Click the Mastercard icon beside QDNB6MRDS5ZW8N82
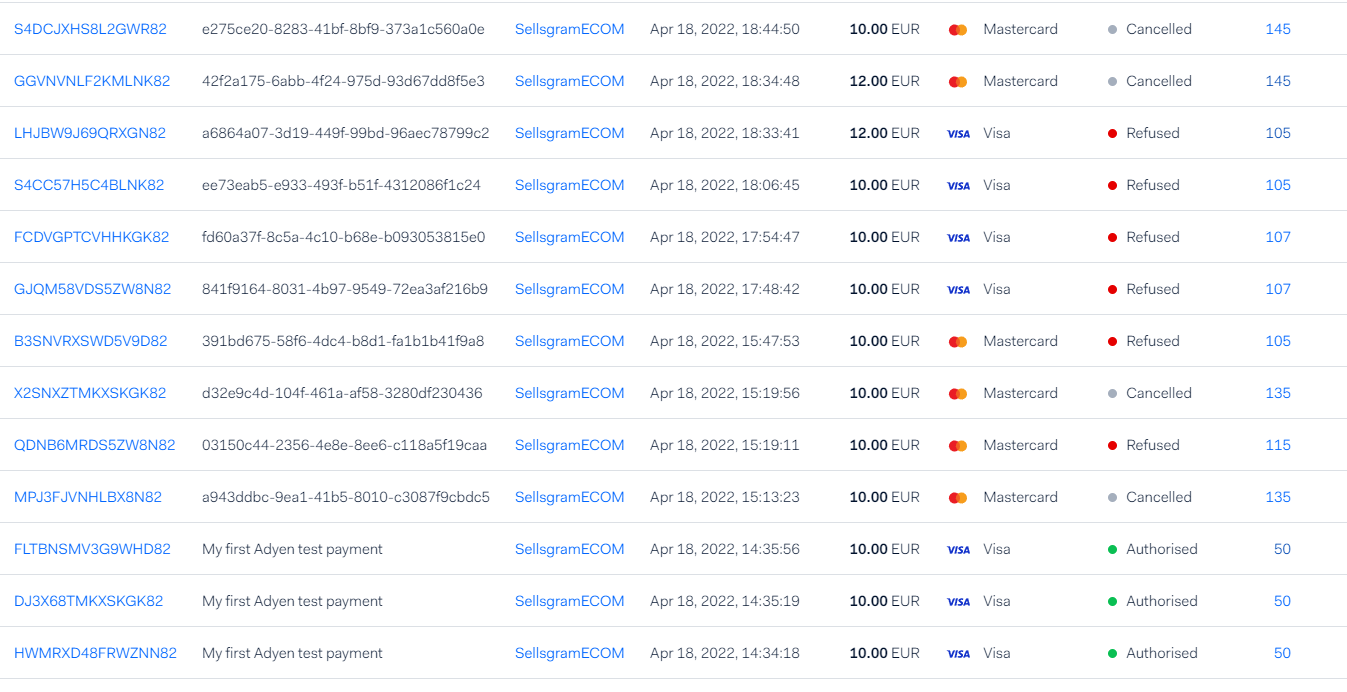Image resolution: width=1347 pixels, height=692 pixels. tap(958, 445)
